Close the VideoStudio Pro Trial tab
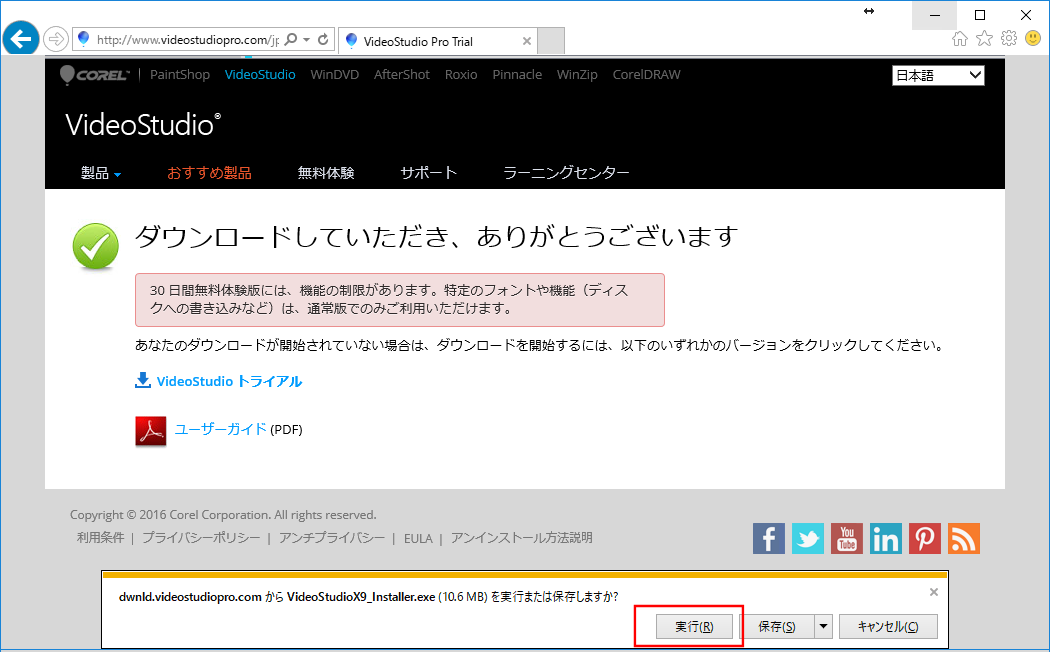Viewport: 1050px width, 652px height. [527, 41]
